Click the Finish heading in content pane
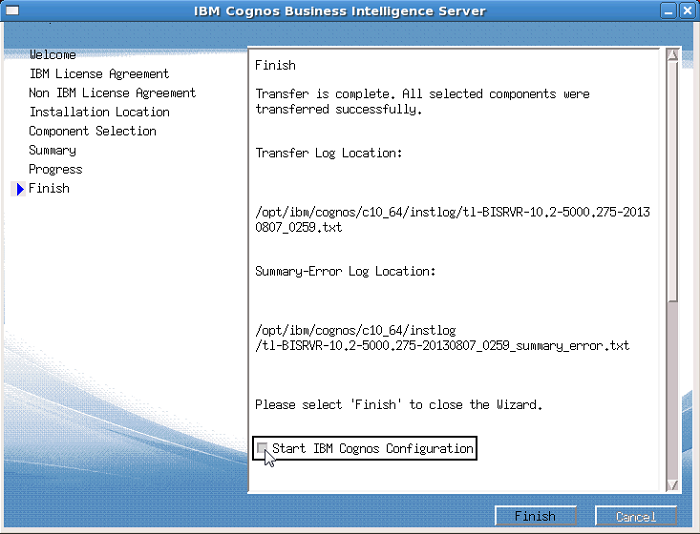The height and width of the screenshot is (534, 700). click(275, 65)
